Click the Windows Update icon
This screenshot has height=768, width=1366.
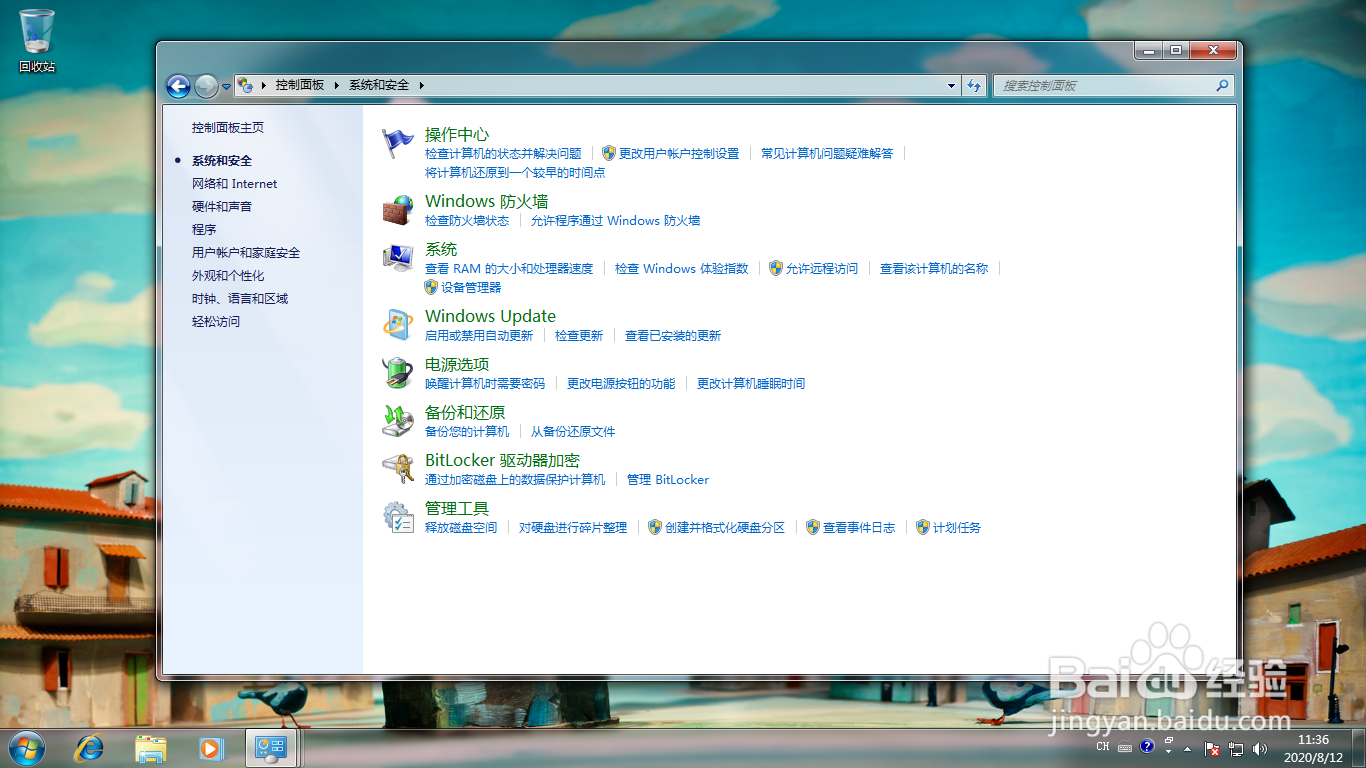pos(398,325)
